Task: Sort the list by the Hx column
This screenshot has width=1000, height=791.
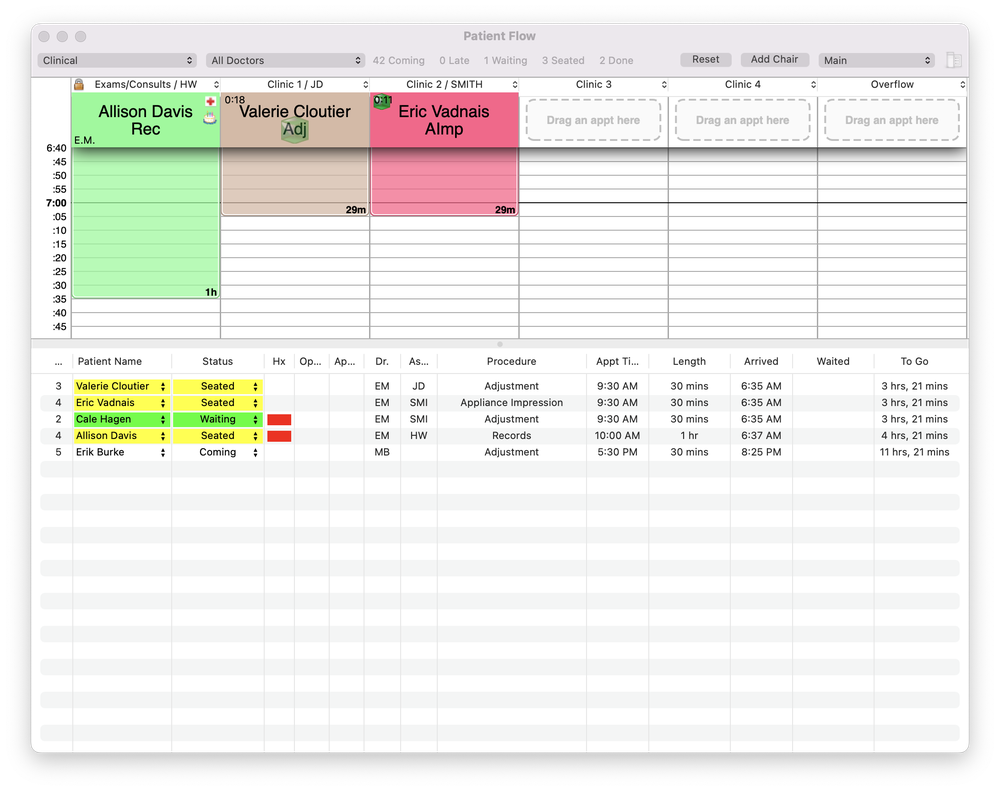Action: coord(279,362)
